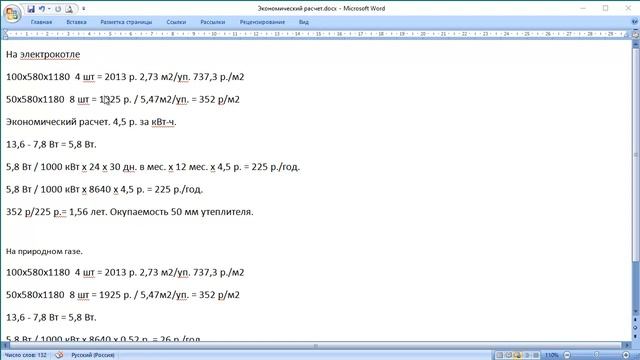Click the horizontal scrollbar right arrow
Screen dimensions: 640x360
[628, 345]
